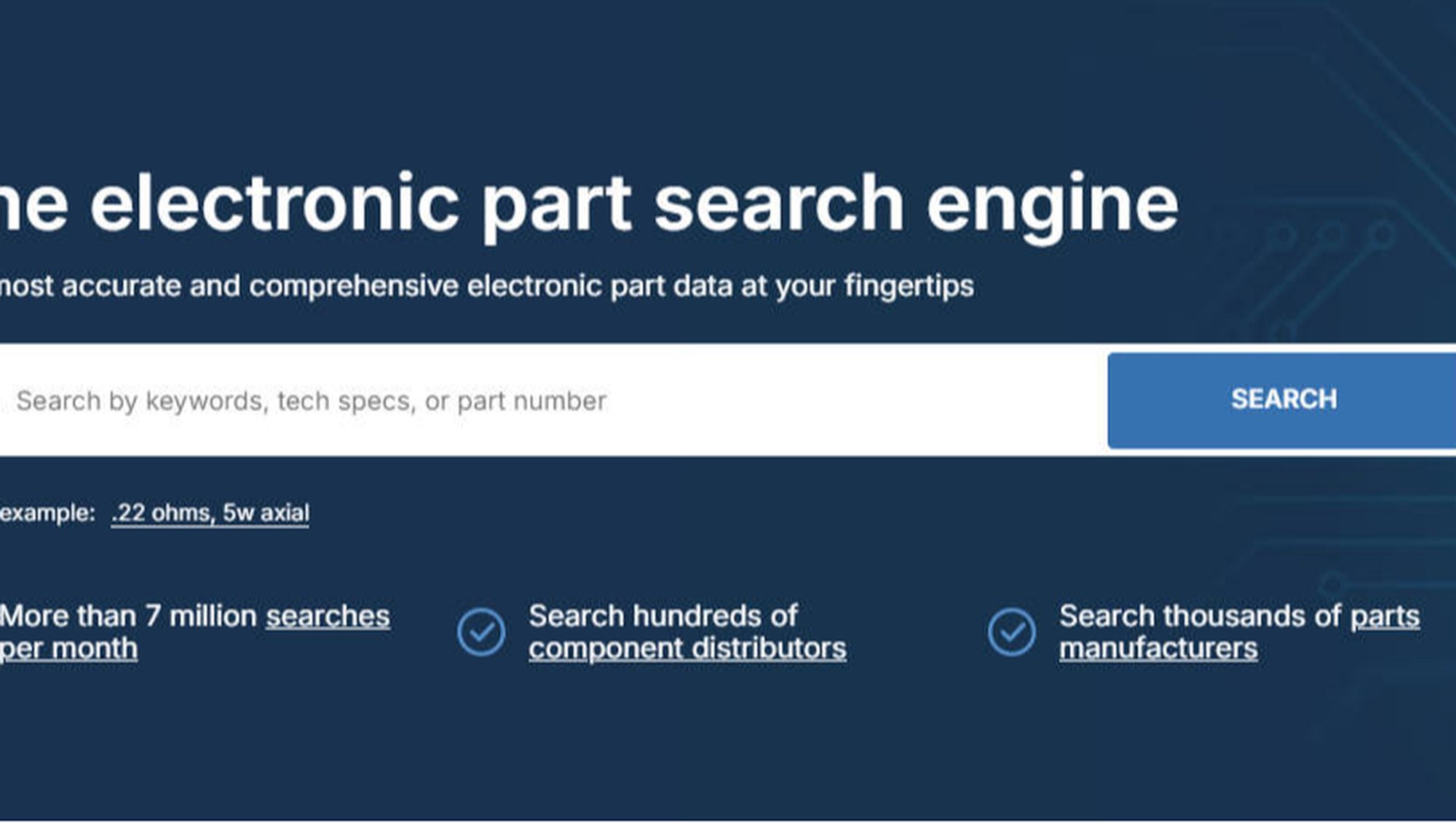The image size is (1456, 823).
Task: Click the 'Search thousands of' text
Action: 1199,616
